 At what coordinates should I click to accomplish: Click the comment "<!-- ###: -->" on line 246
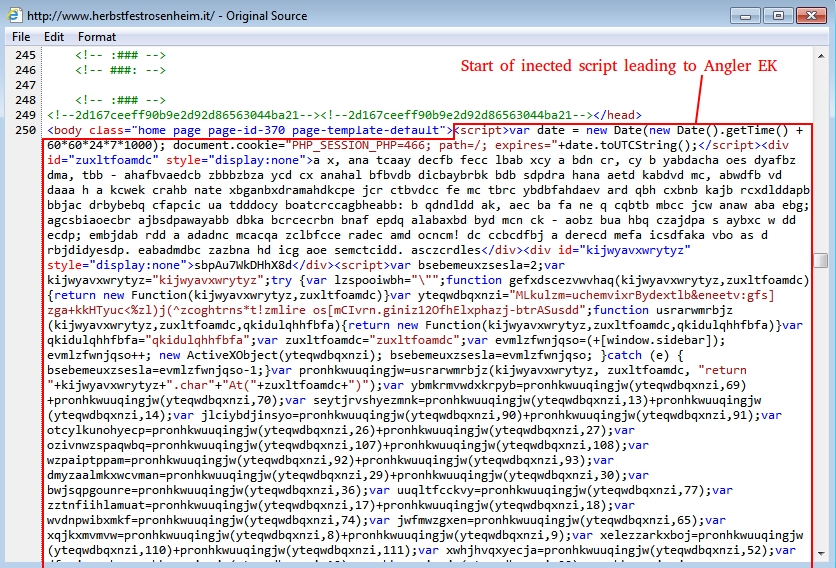(120, 70)
